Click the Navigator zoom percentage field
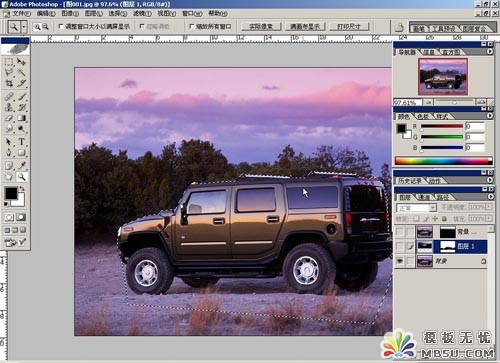 (x=407, y=103)
